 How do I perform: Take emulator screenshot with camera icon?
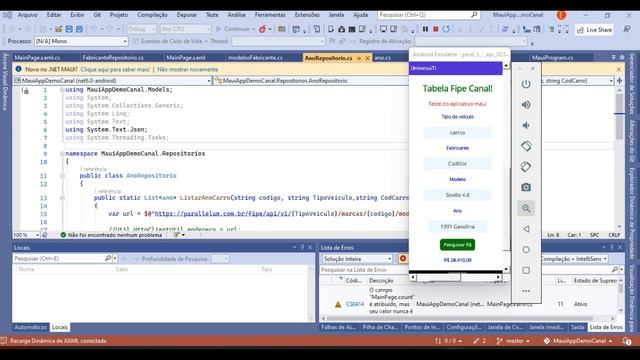point(526,187)
